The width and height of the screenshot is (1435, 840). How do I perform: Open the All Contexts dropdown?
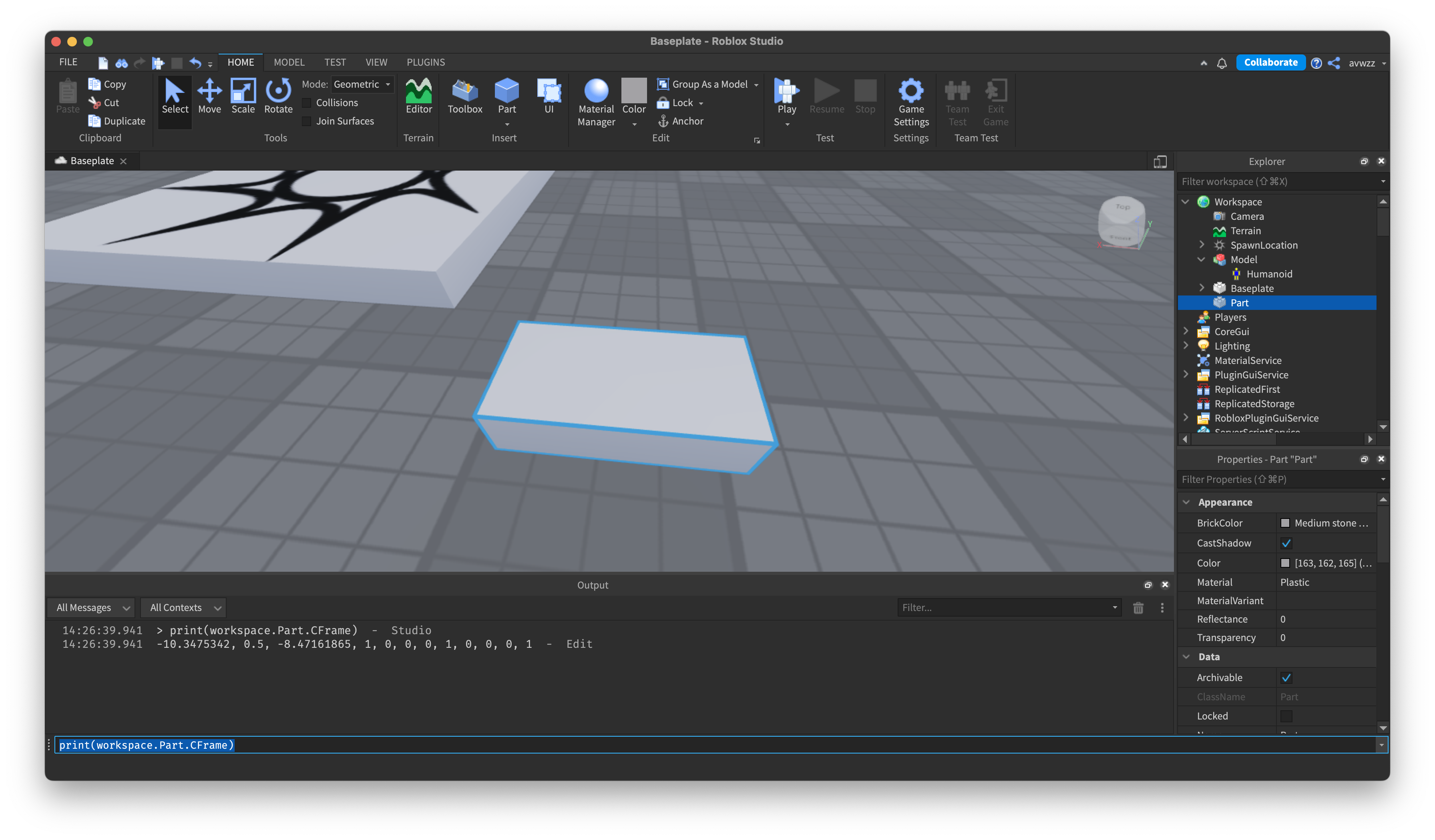(183, 608)
